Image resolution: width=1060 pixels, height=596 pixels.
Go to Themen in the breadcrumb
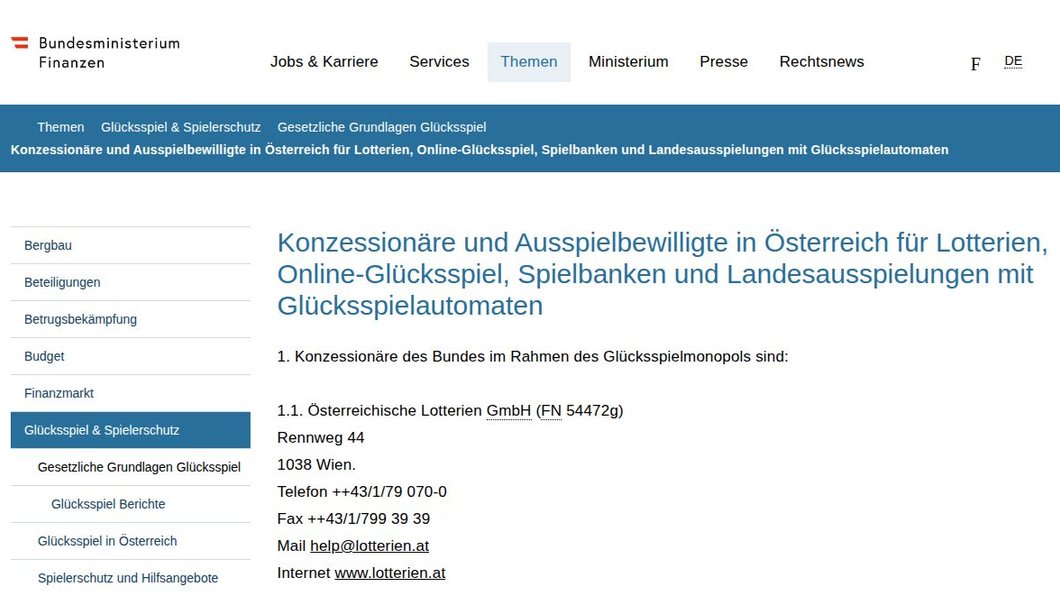point(61,127)
